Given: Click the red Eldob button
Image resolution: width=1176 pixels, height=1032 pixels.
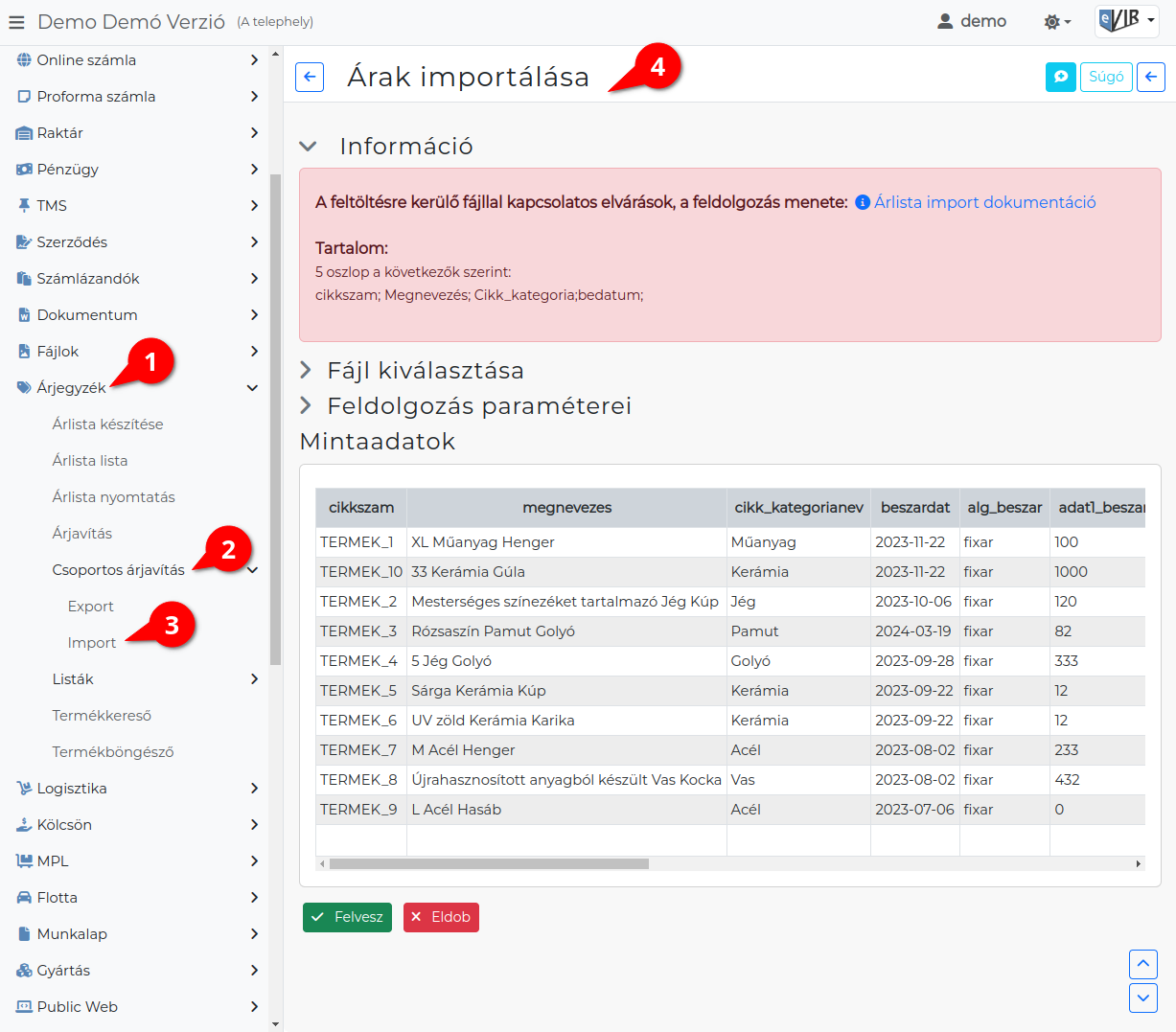Looking at the screenshot, I should point(441,917).
